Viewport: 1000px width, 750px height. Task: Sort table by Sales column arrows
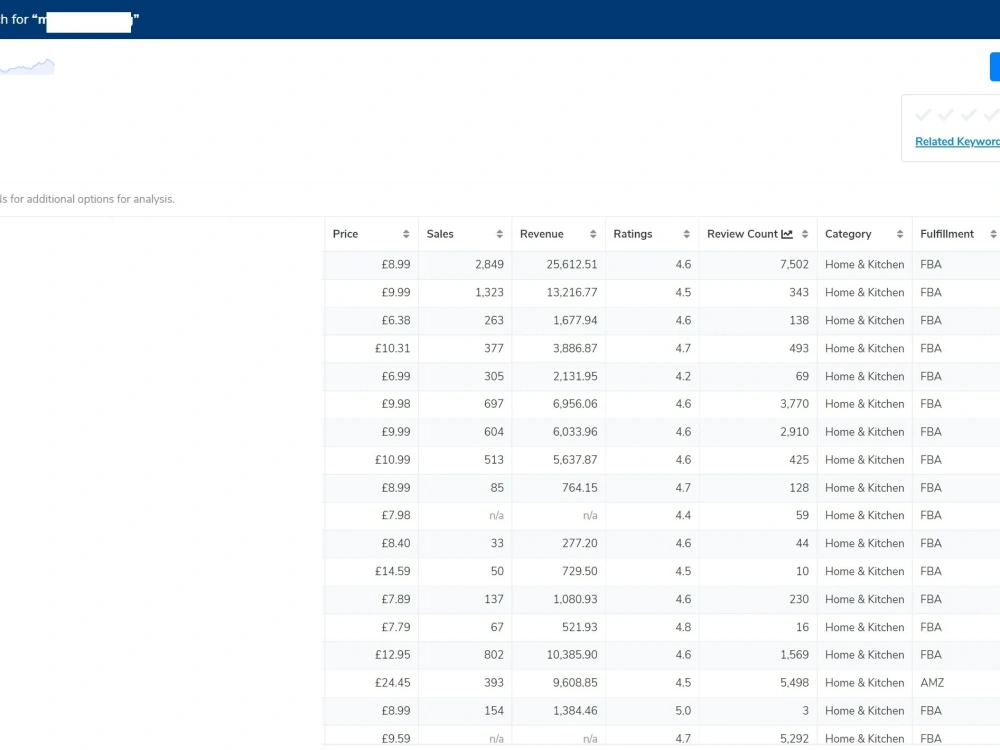499,234
